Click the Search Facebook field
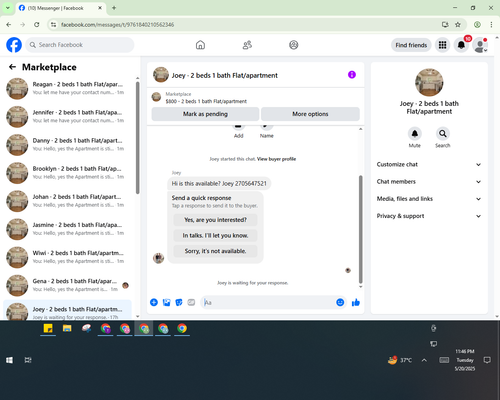The width and height of the screenshot is (500, 400). [80, 45]
